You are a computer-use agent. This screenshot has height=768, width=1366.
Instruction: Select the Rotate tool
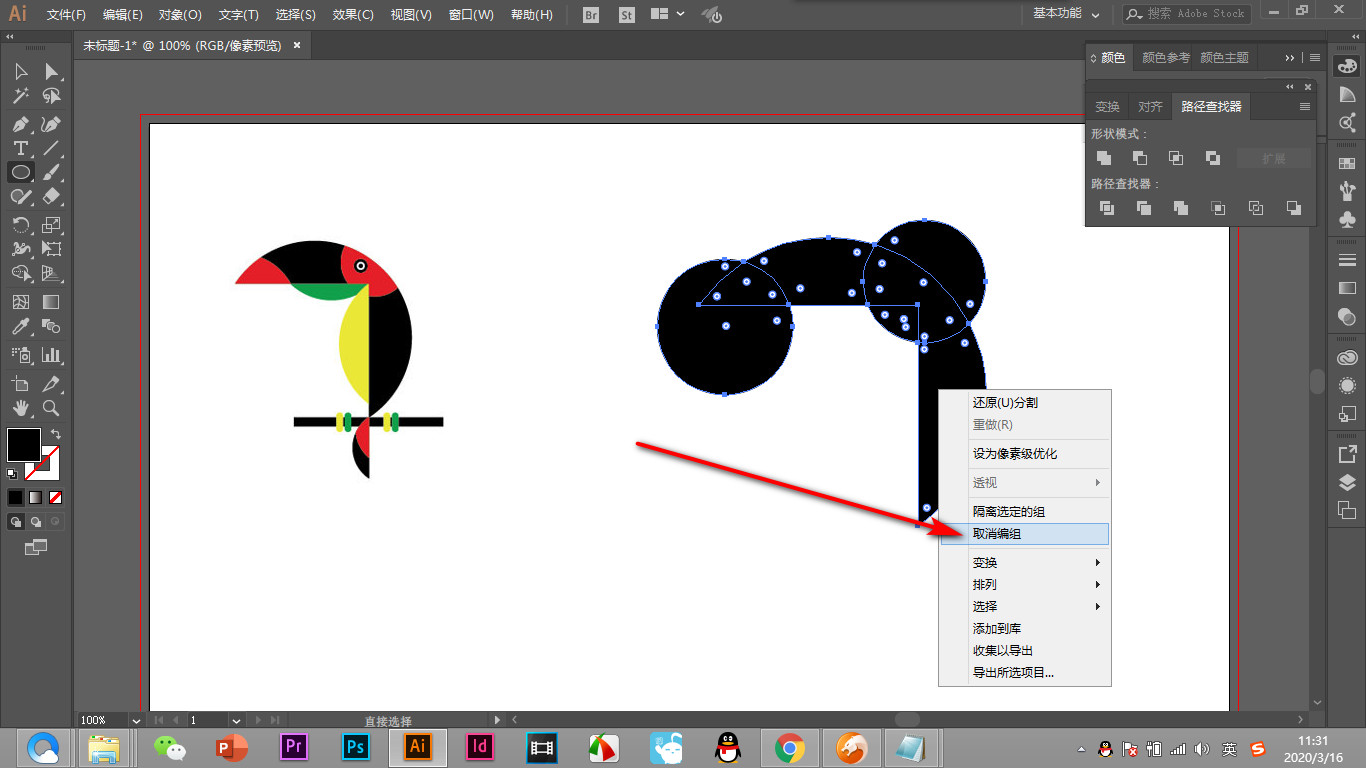21,225
